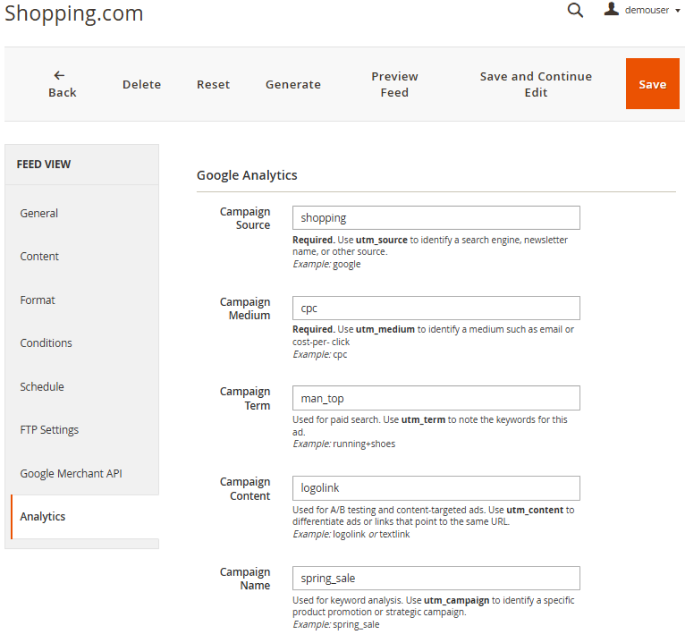Image resolution: width=685 pixels, height=635 pixels.
Task: Switch to the General tab
Action: pos(39,213)
